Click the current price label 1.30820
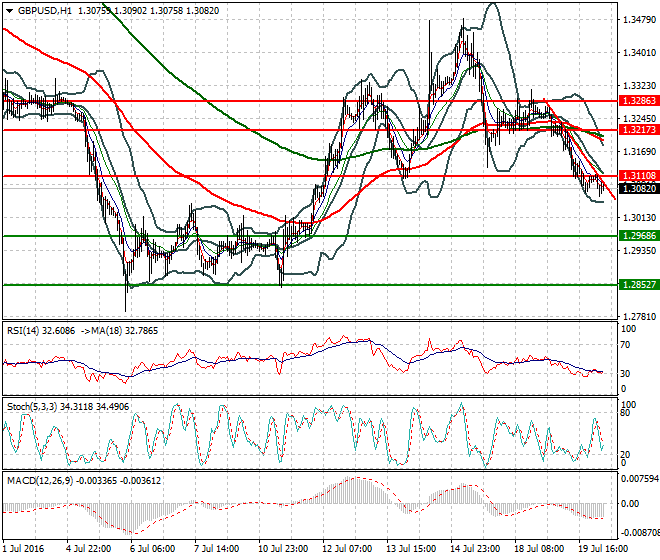This screenshot has height=560, width=660. pyautogui.click(x=639, y=189)
